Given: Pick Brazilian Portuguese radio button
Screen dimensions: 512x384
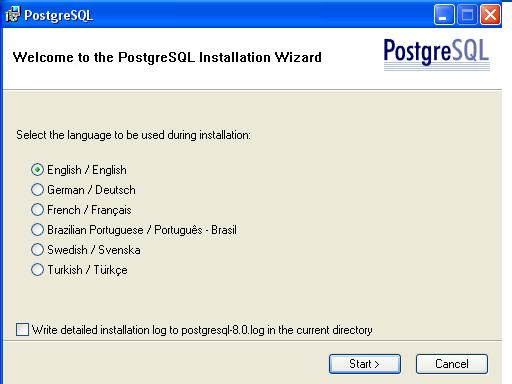Looking at the screenshot, I should (x=37, y=230).
